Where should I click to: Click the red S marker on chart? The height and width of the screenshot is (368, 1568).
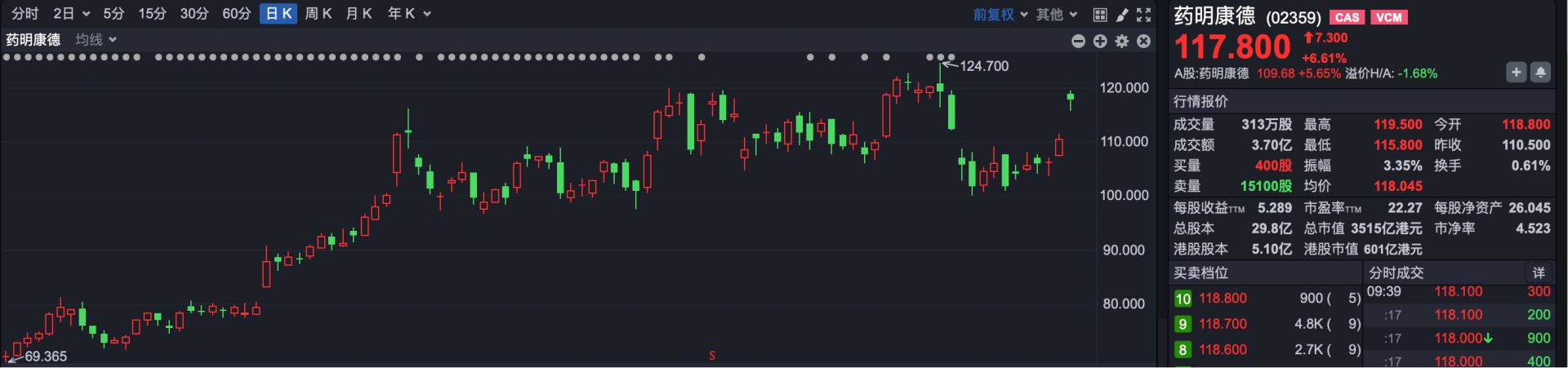[712, 356]
